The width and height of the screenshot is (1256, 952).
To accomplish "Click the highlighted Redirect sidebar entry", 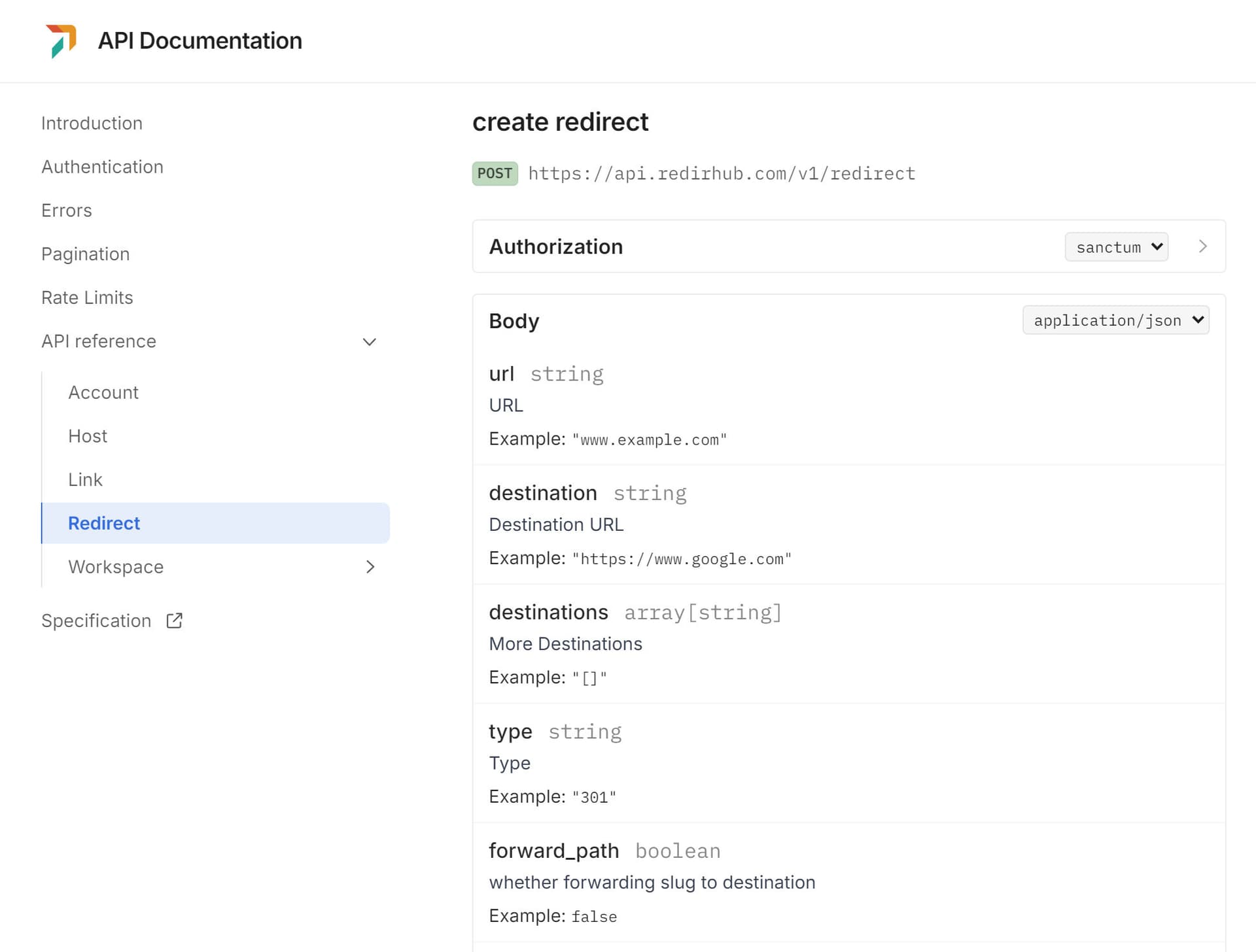I will pos(103,523).
